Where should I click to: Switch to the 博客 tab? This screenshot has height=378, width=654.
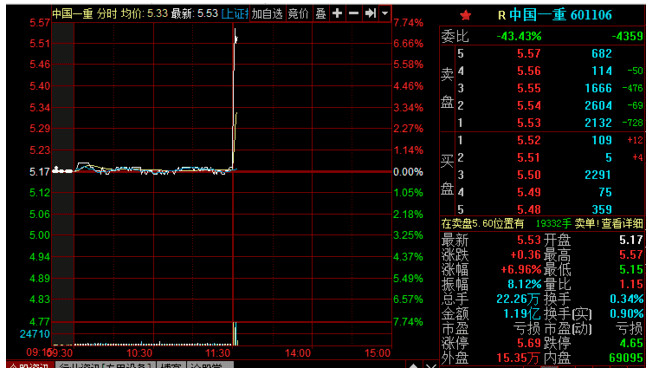point(171,365)
